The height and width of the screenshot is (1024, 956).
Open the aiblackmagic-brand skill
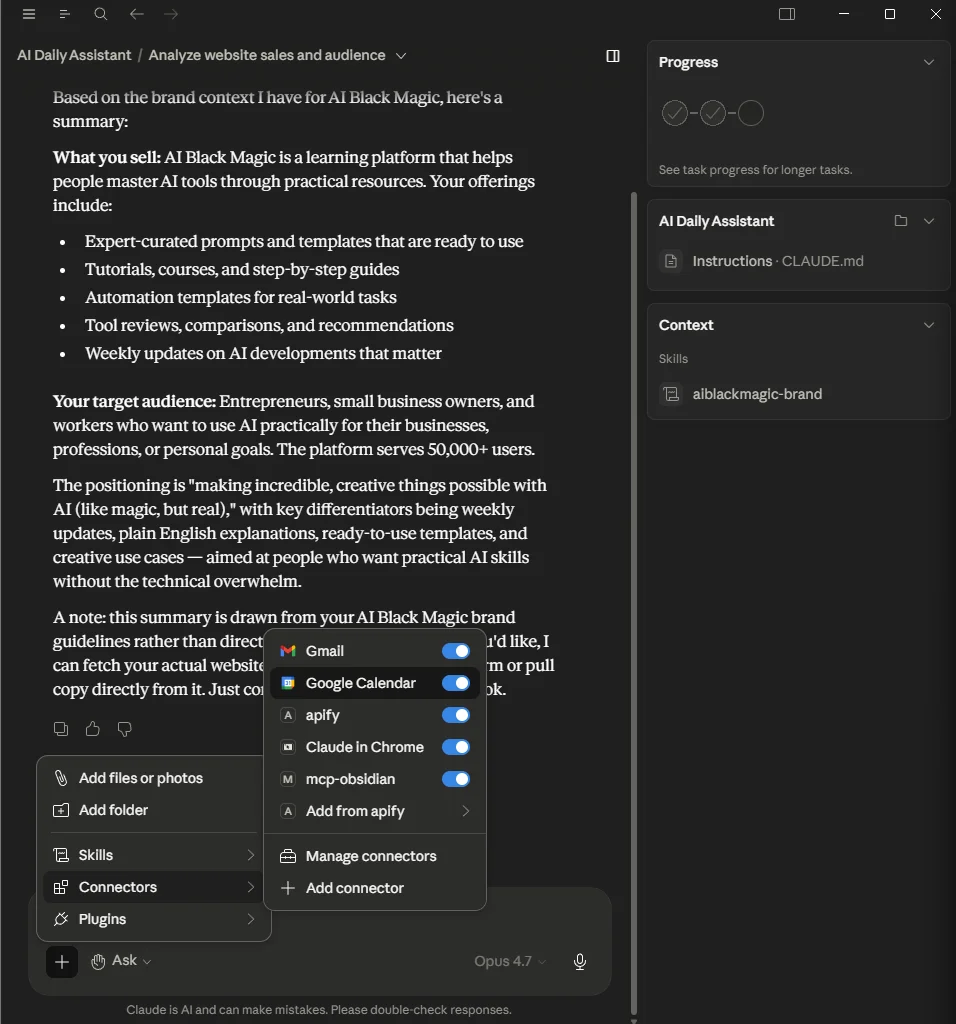click(757, 394)
